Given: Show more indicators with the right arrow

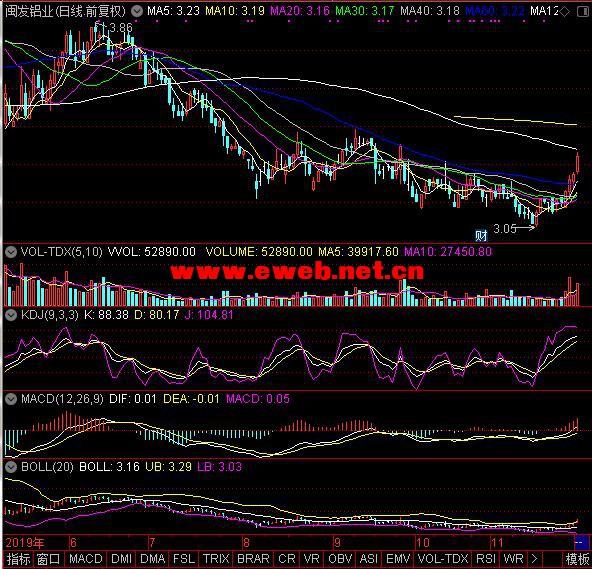Looking at the screenshot, I should [x=534, y=558].
